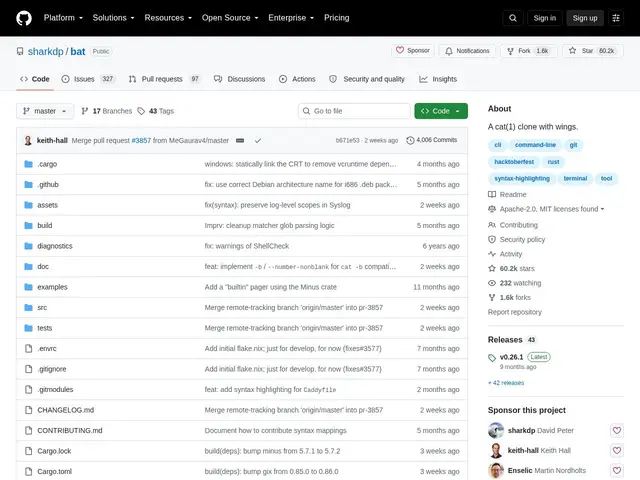Click the commit history clock icon

tap(410, 140)
